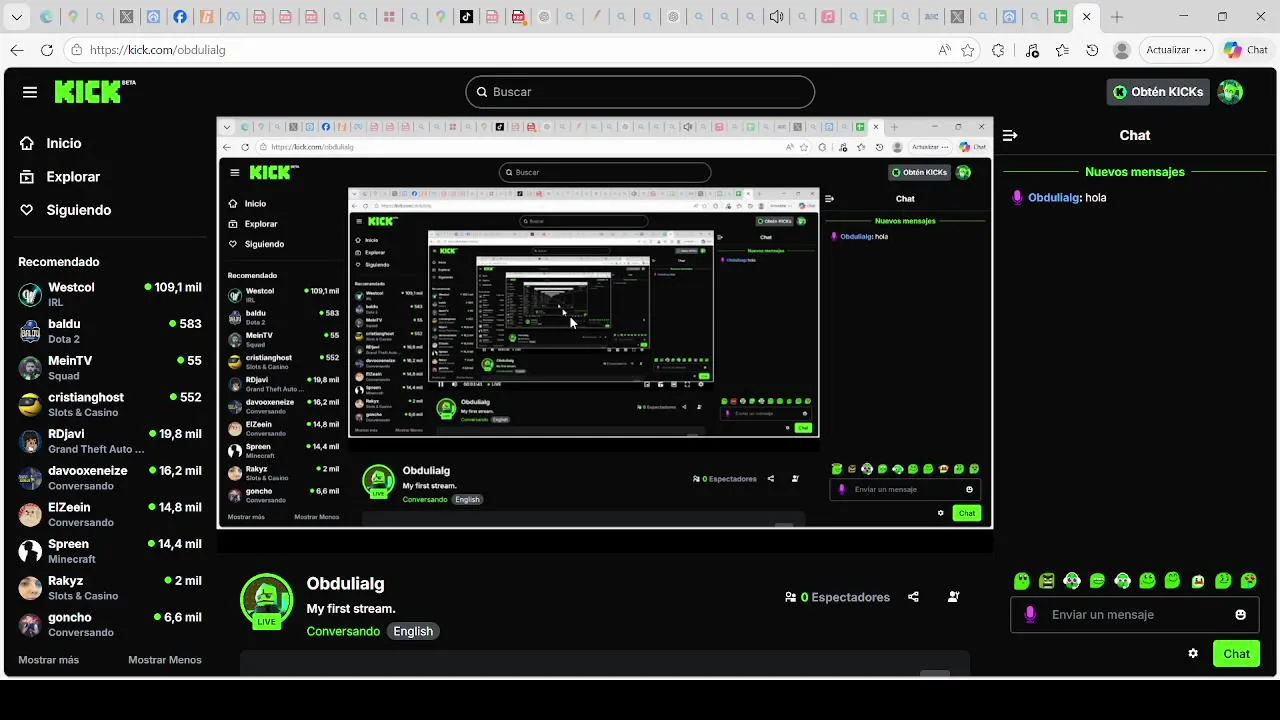Screen dimensions: 1280x720
Task: Click the browser address bar URL
Action: click(157, 50)
